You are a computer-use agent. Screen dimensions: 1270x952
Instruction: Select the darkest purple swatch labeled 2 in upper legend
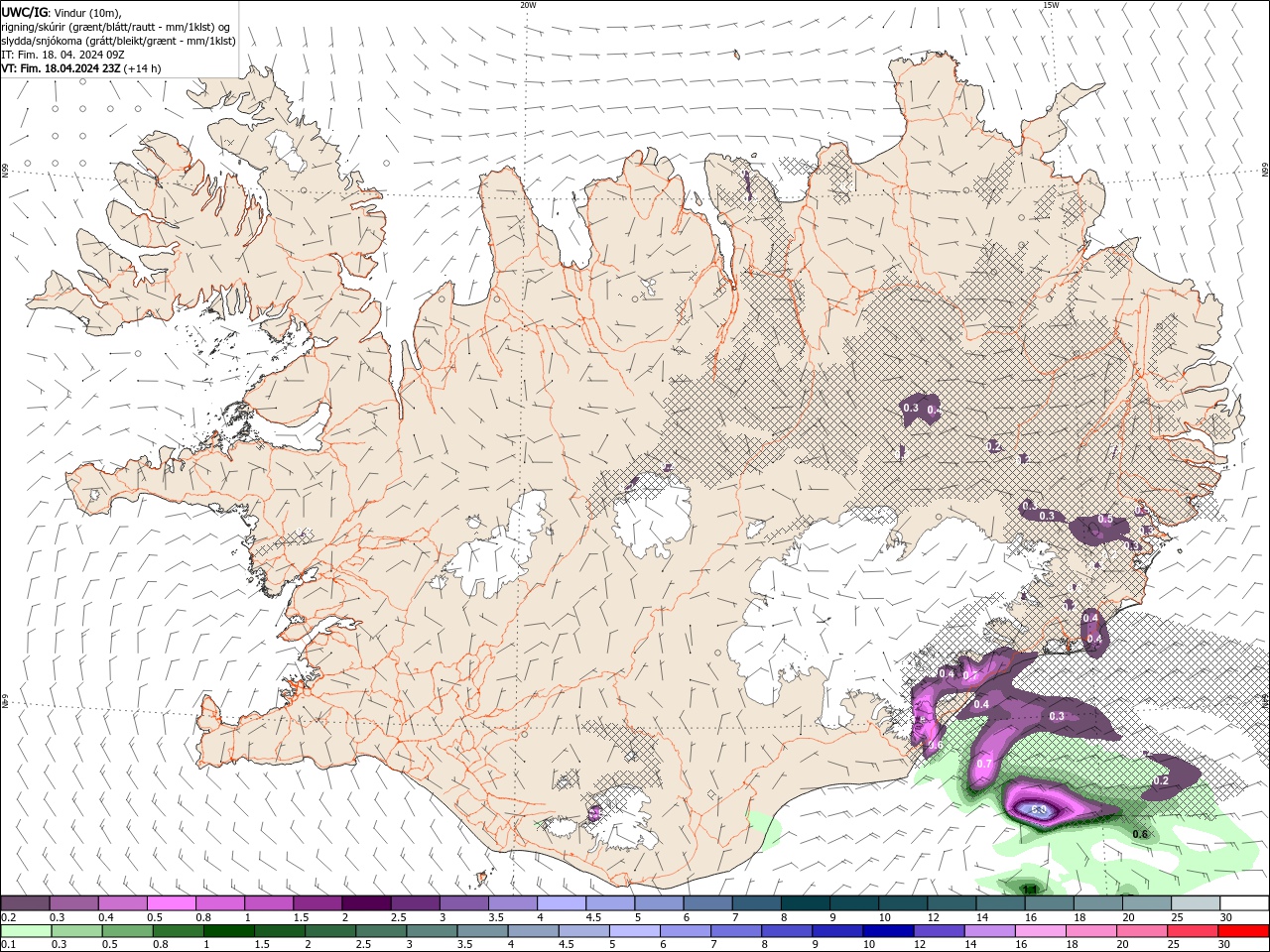(x=366, y=903)
